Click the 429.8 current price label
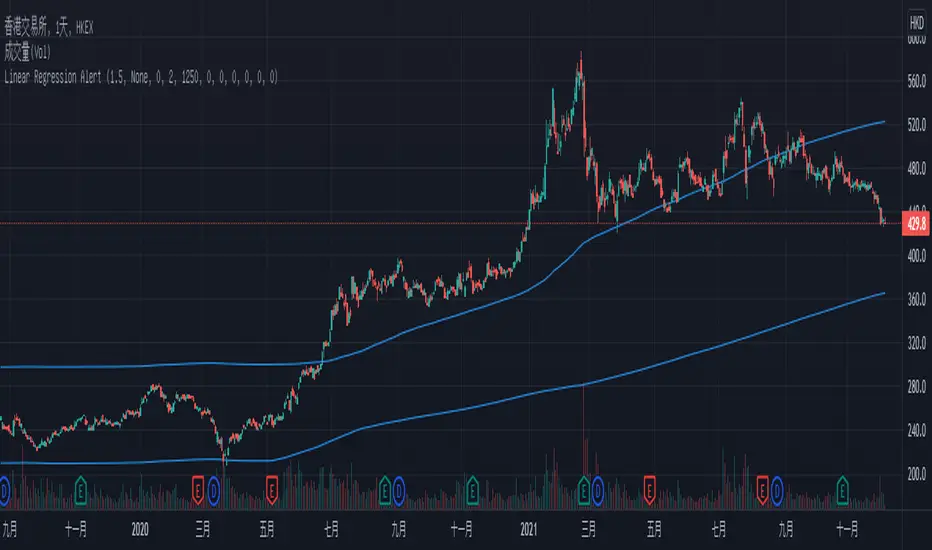This screenshot has width=932, height=550. [x=916, y=224]
